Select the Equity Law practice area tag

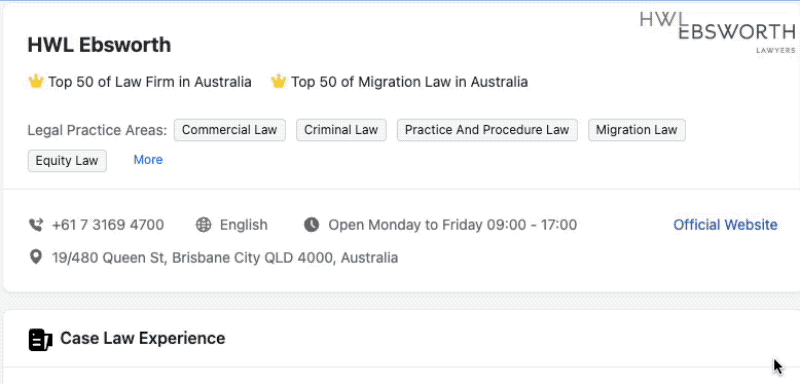point(67,161)
